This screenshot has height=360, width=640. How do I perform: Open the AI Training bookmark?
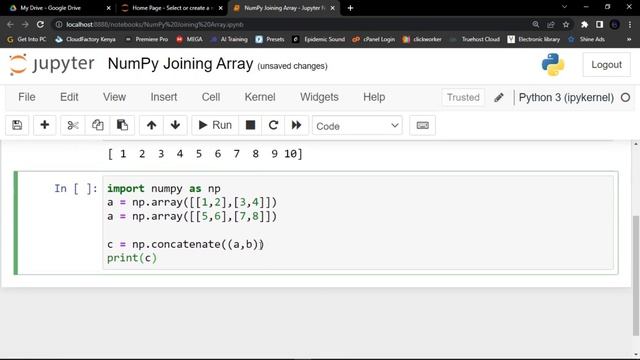(x=229, y=39)
